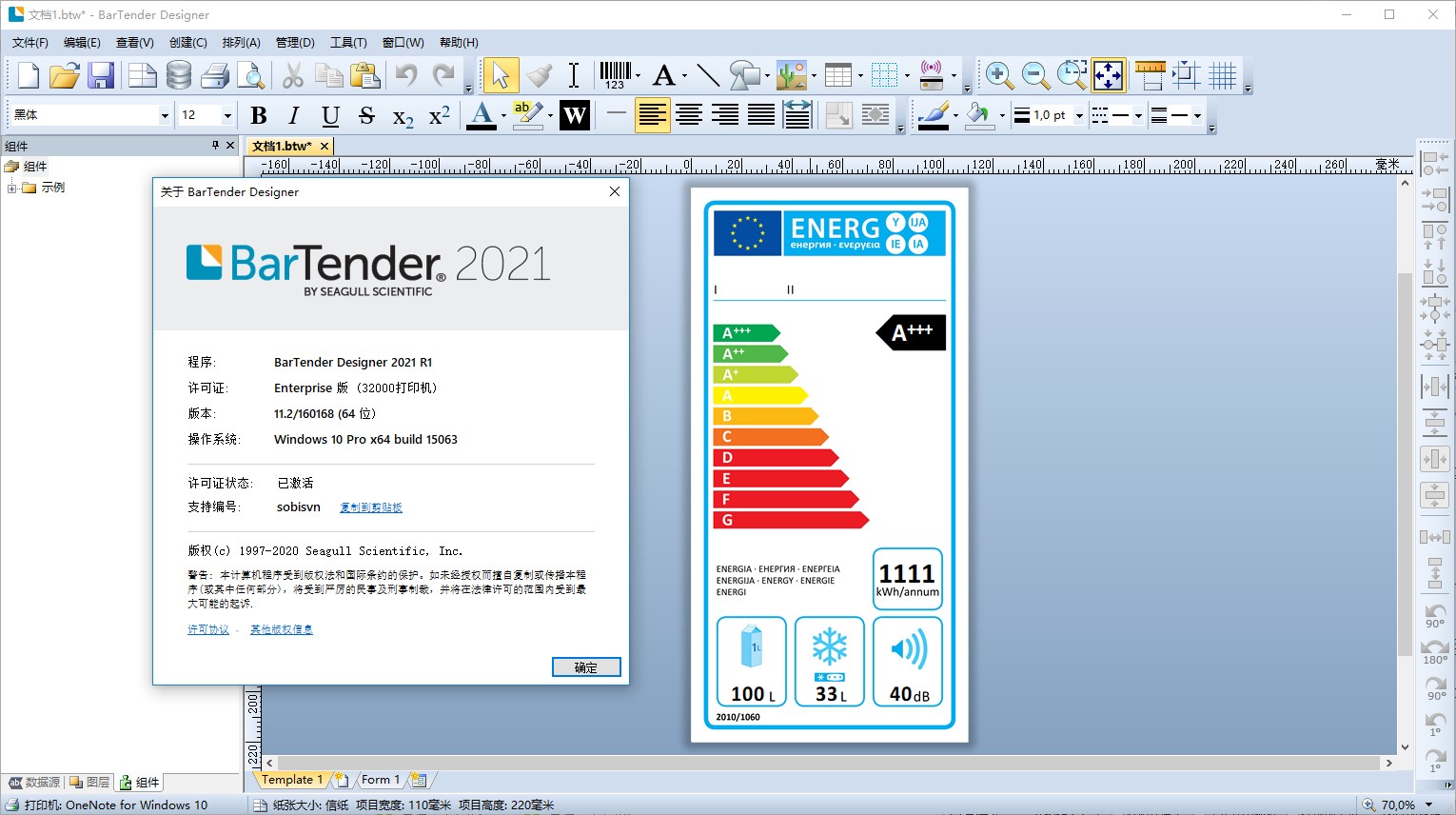Enable center text alignment
1456x815 pixels.
coord(688,115)
